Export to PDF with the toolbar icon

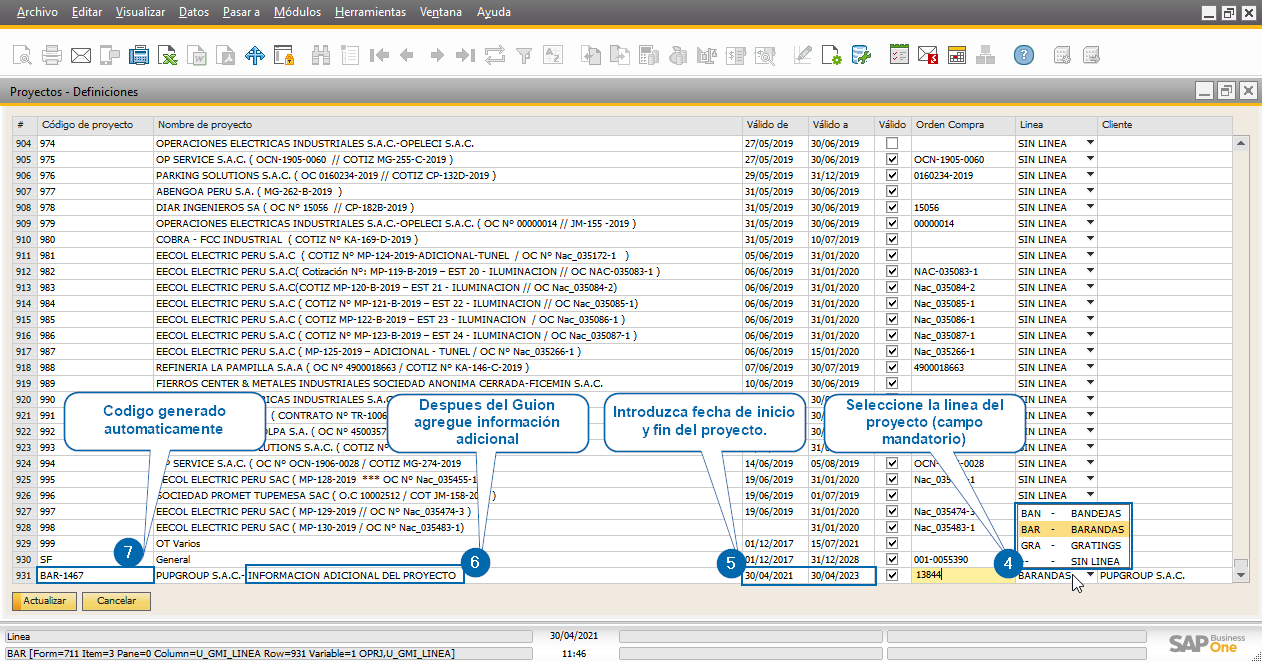coord(226,55)
